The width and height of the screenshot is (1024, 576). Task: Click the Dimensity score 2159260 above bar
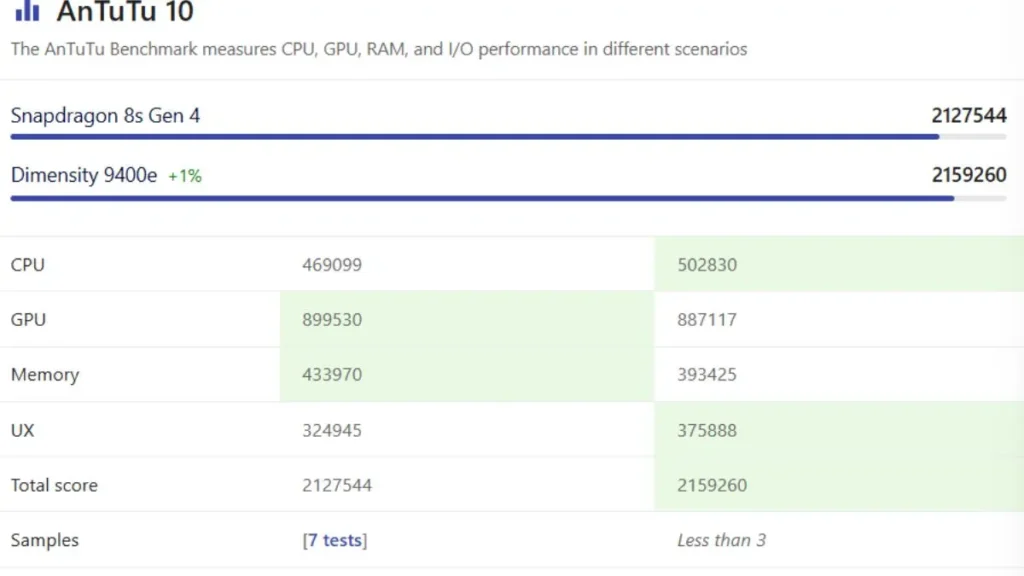[x=969, y=175]
